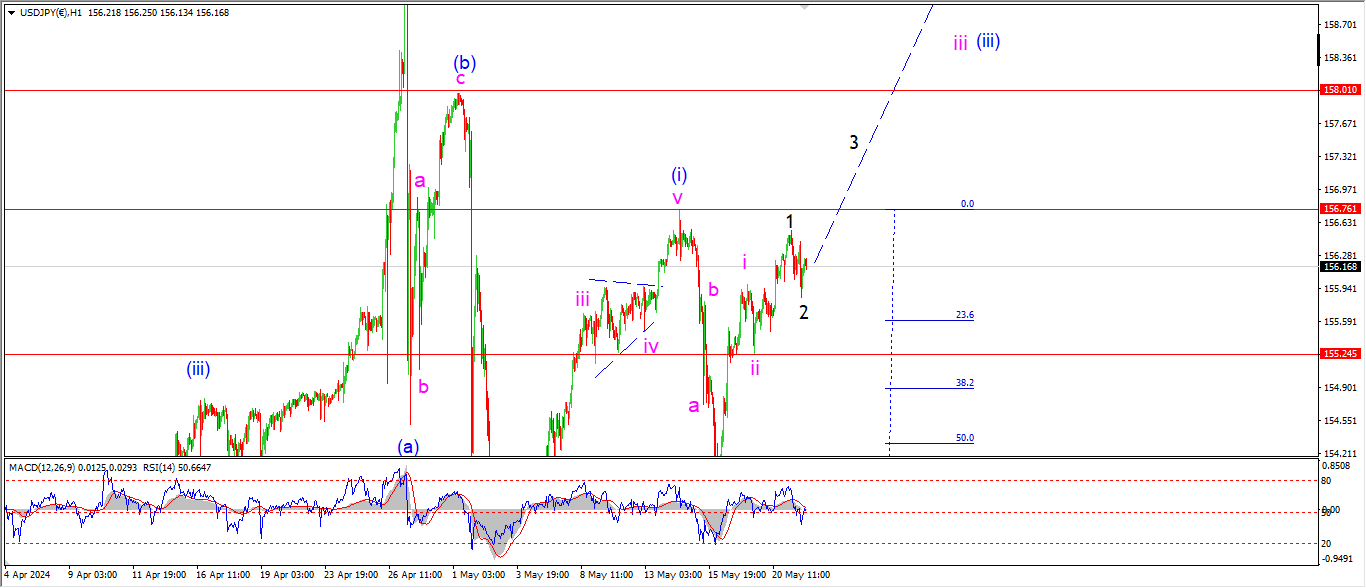Click the 155.245 red price level tag
Viewport: 1366px width, 588px height.
(x=1339, y=354)
